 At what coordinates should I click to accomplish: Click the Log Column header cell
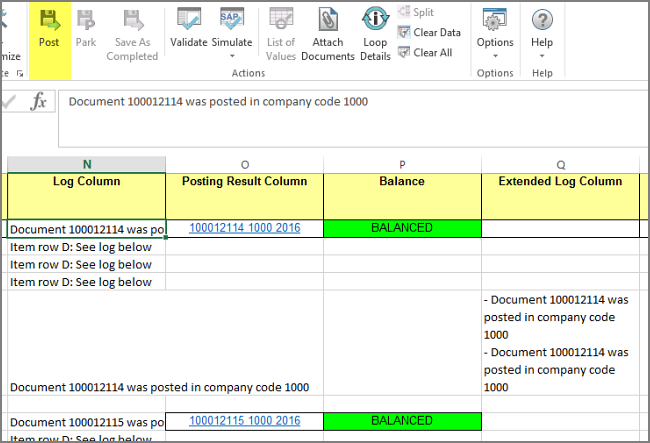pos(87,196)
